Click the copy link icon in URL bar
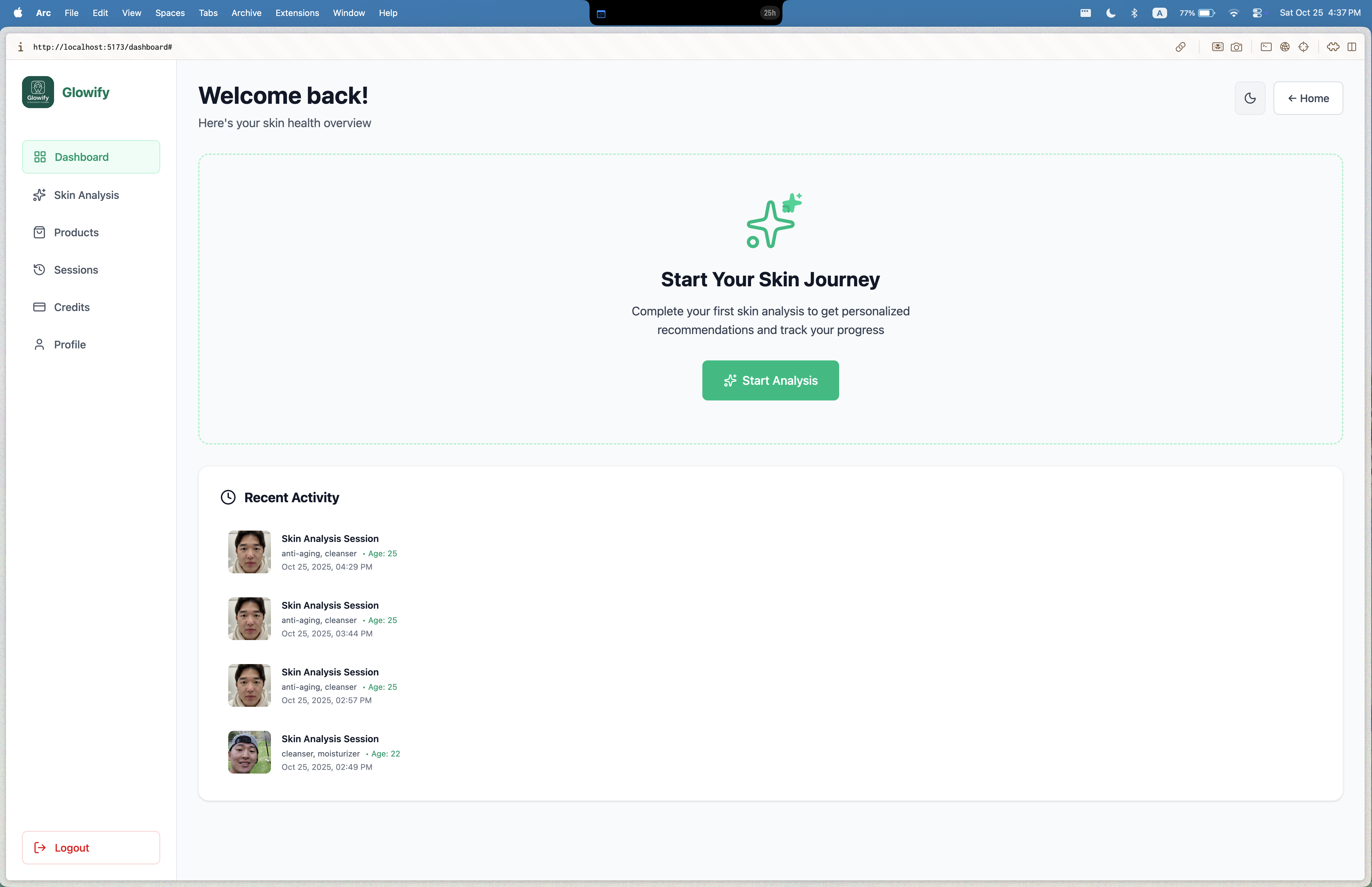 tap(1180, 47)
